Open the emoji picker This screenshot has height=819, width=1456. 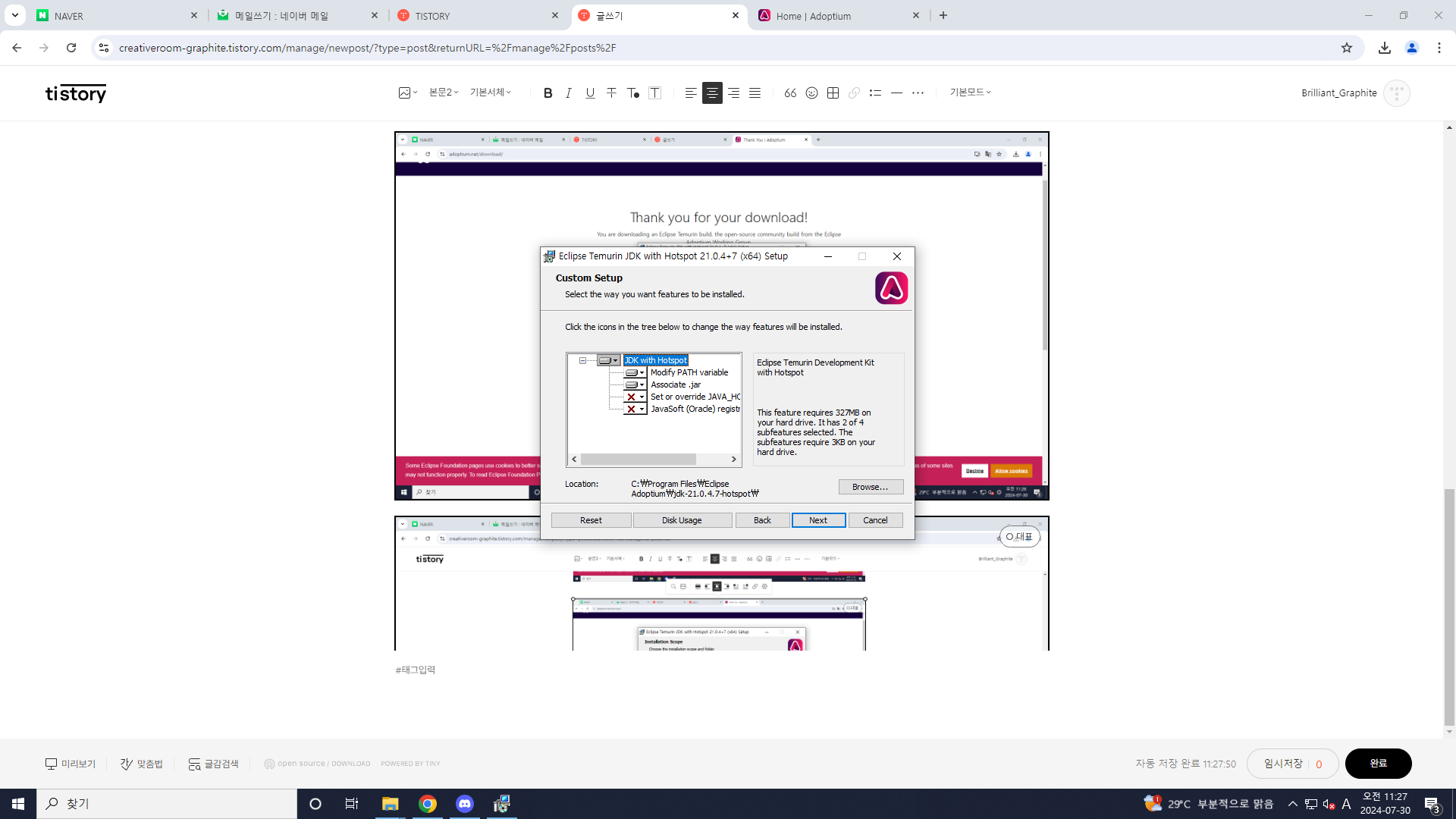[811, 93]
